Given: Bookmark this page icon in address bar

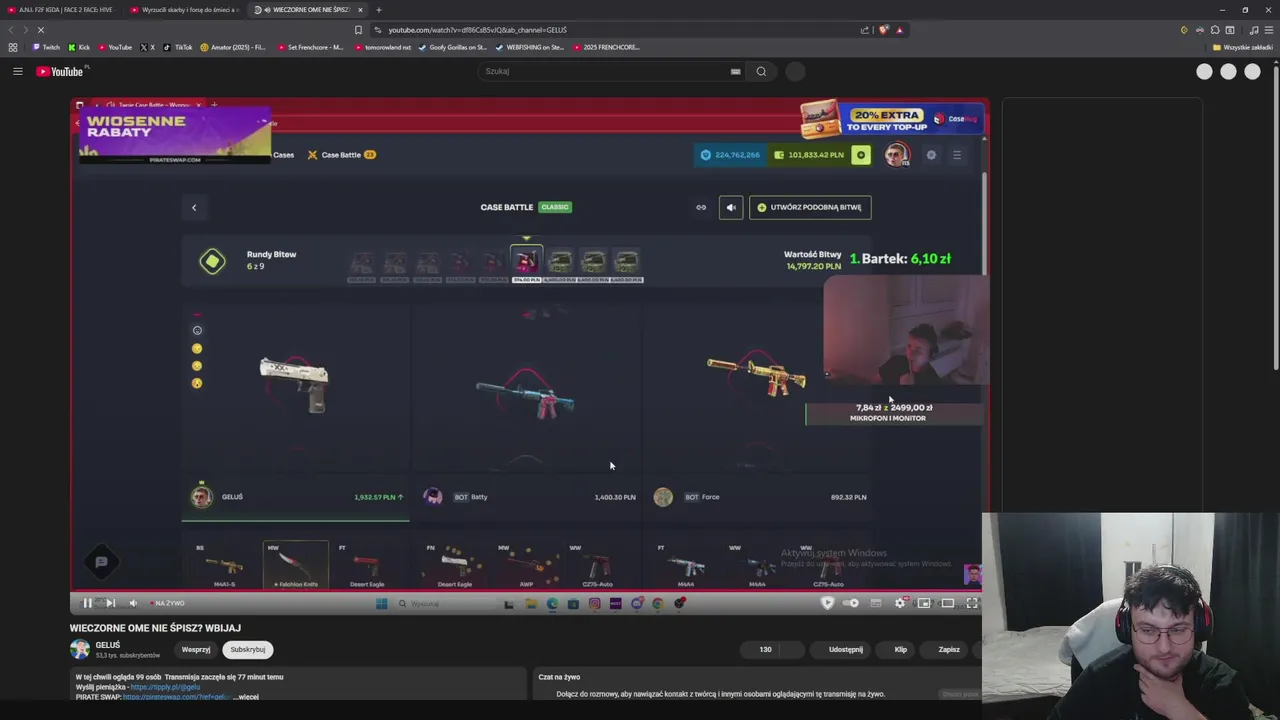Looking at the screenshot, I should [358, 30].
